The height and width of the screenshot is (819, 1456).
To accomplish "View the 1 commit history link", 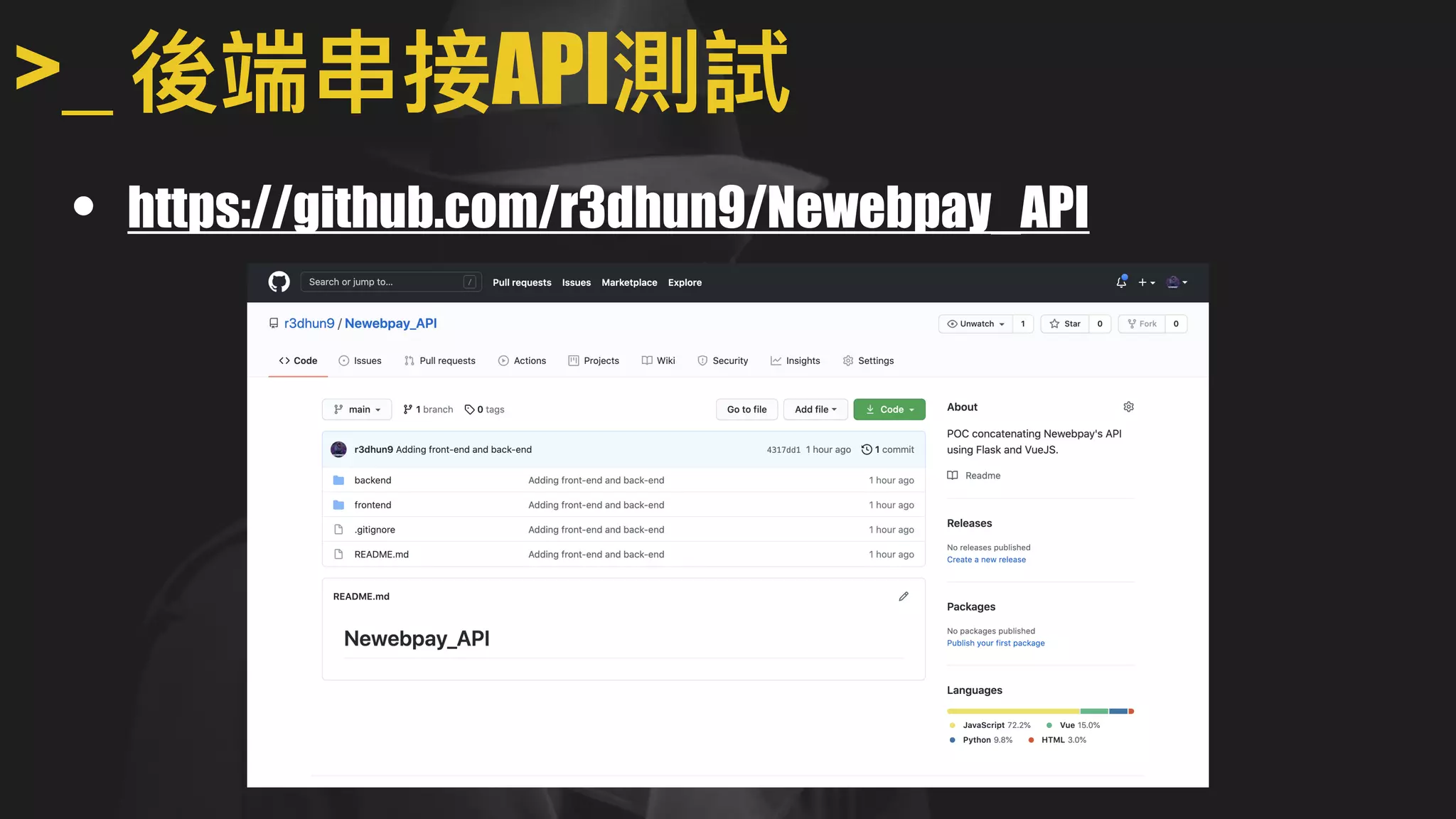I will (887, 449).
